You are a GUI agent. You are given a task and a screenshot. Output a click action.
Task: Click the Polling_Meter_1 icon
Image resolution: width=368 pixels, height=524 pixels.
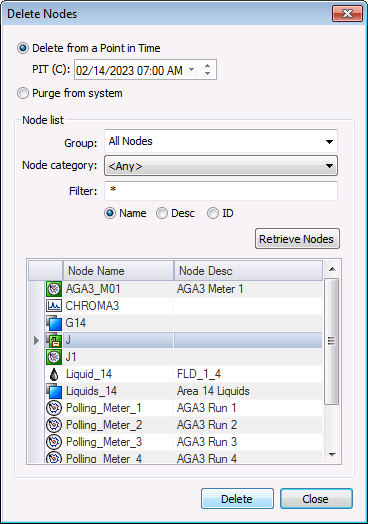coord(54,408)
